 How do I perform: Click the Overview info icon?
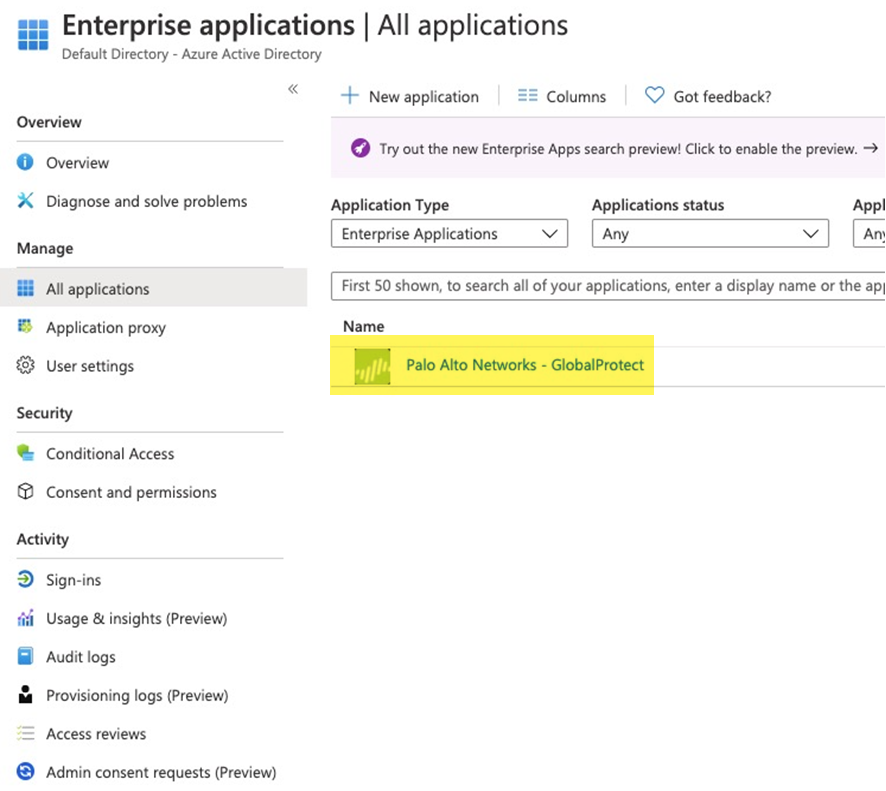[26, 163]
